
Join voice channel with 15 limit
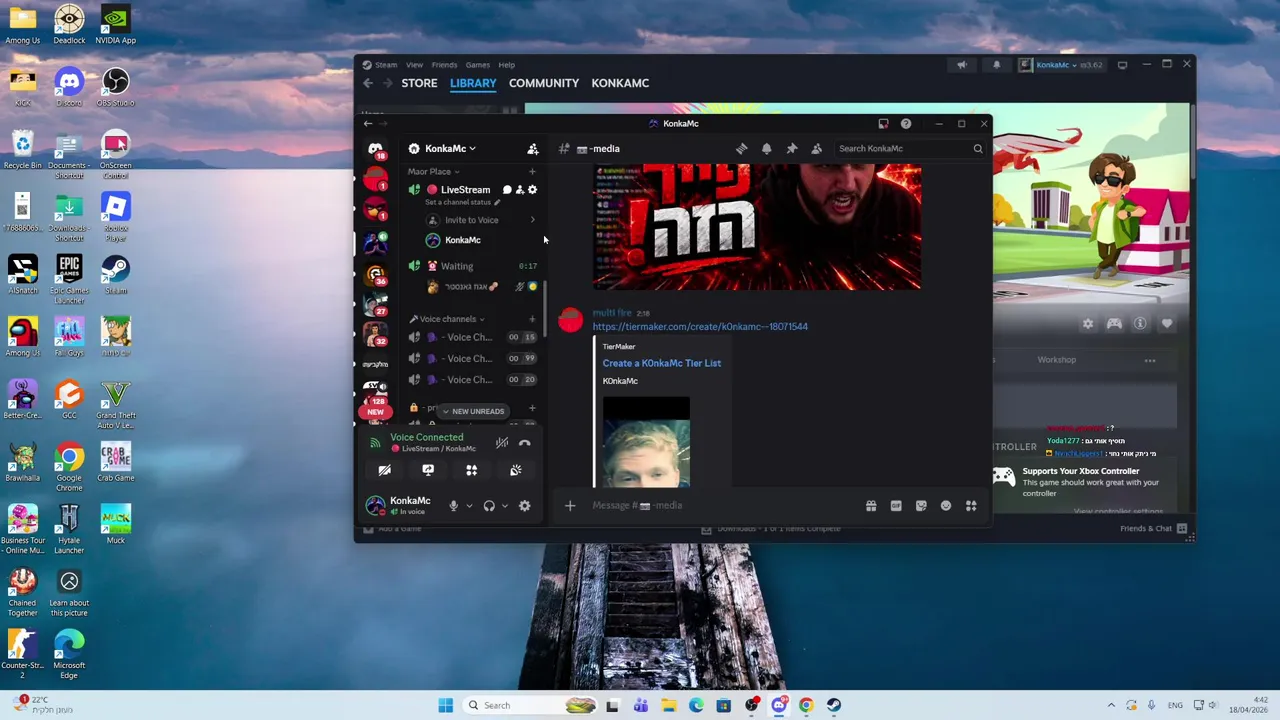tap(473, 337)
